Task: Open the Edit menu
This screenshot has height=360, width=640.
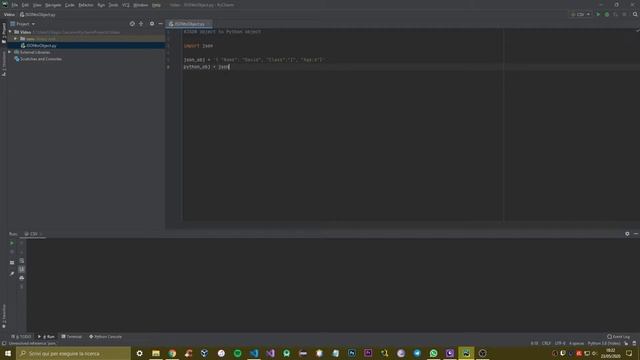Action: [25, 5]
